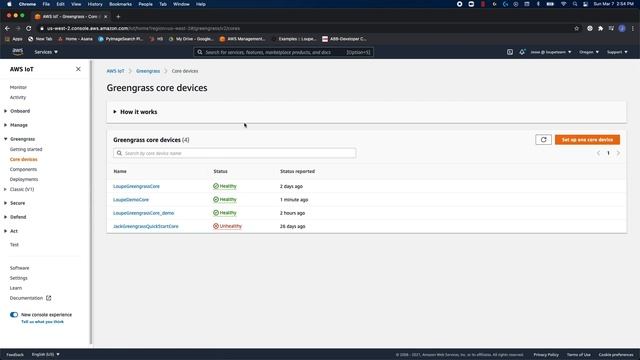640x360 pixels.
Task: Open the Window menu
Action: pos(181,4)
